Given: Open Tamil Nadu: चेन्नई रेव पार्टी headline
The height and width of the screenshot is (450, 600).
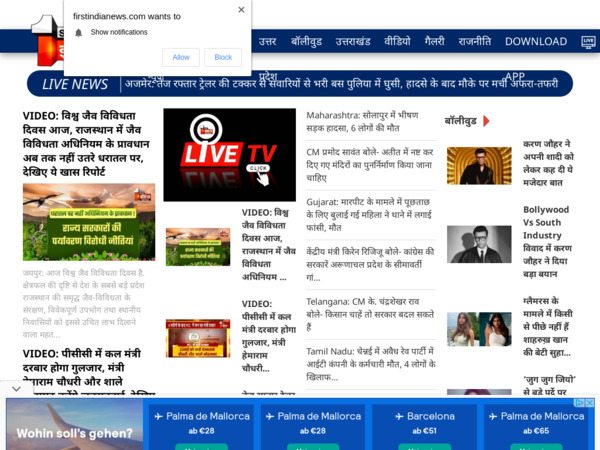Looking at the screenshot, I should 371,364.
